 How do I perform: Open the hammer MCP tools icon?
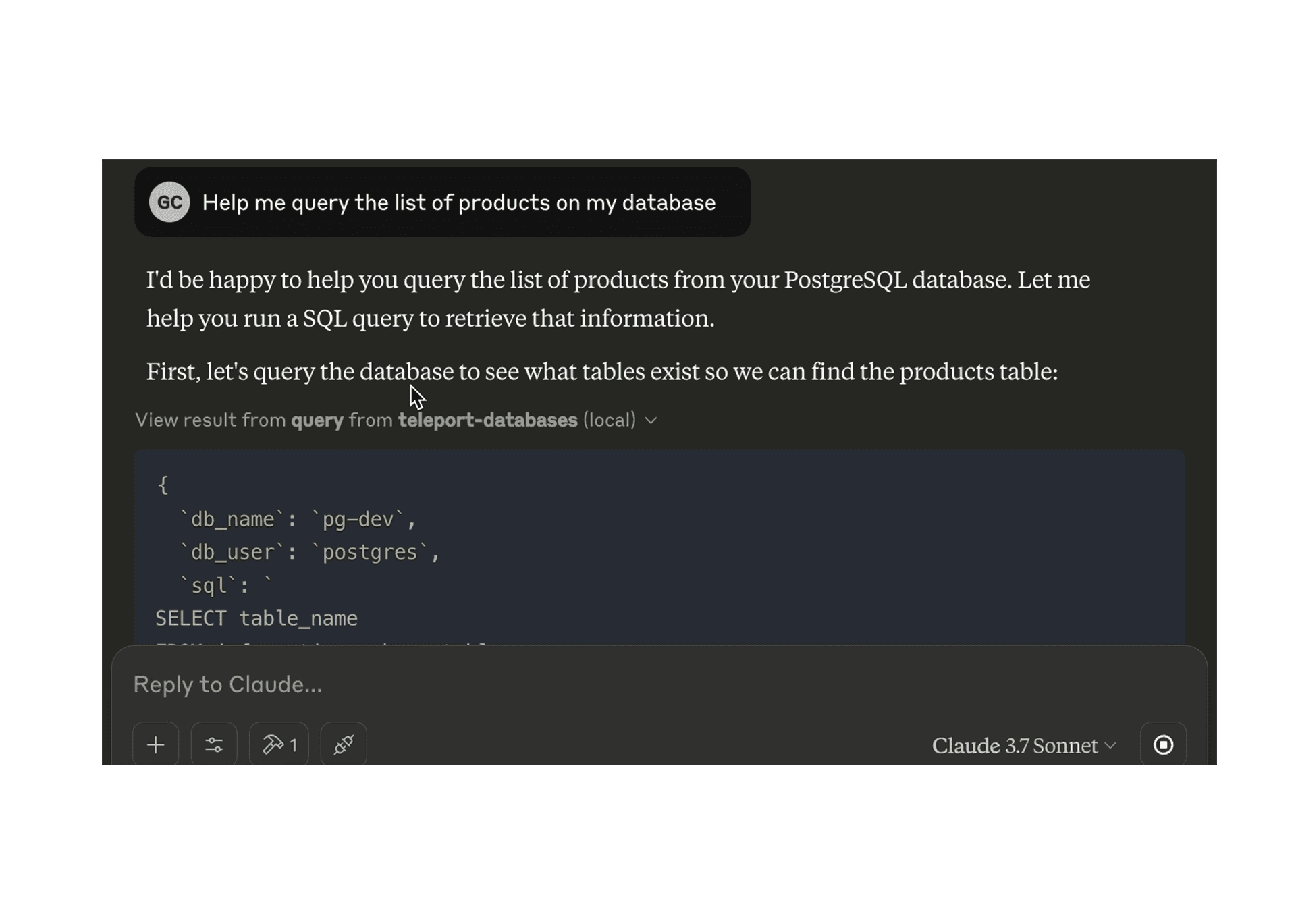273,744
